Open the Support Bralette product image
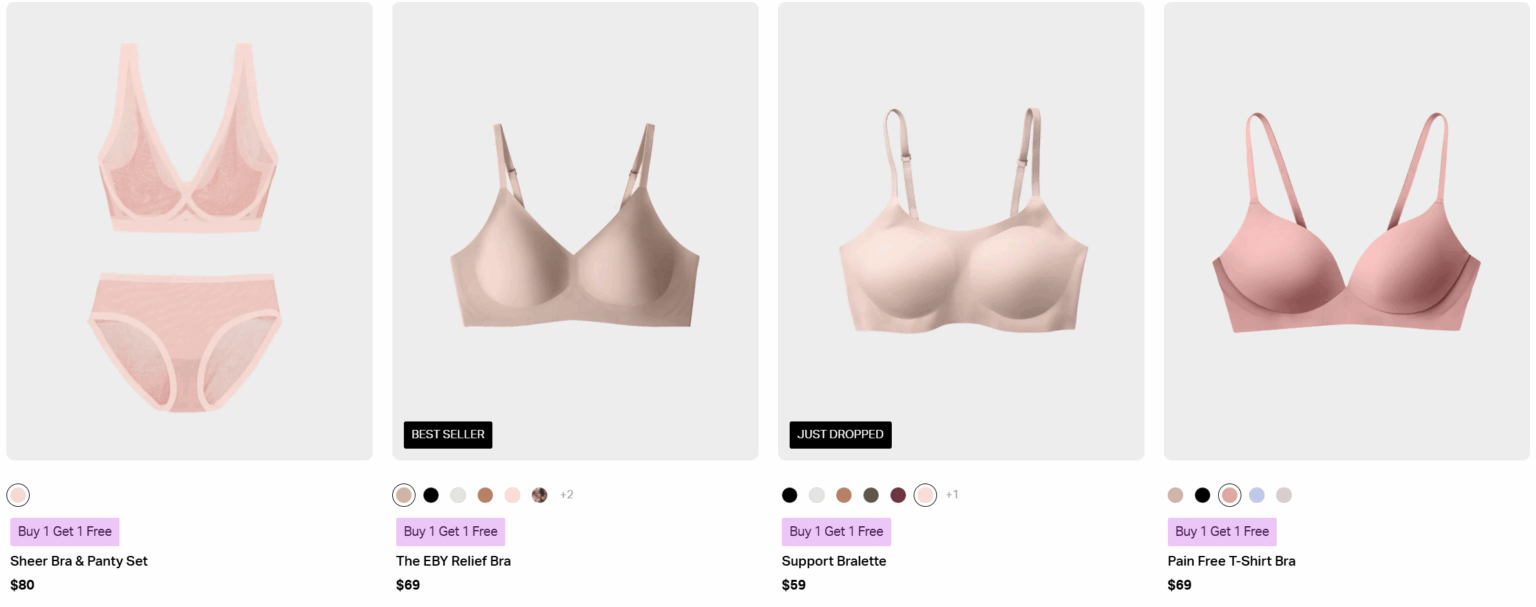 pyautogui.click(x=961, y=231)
